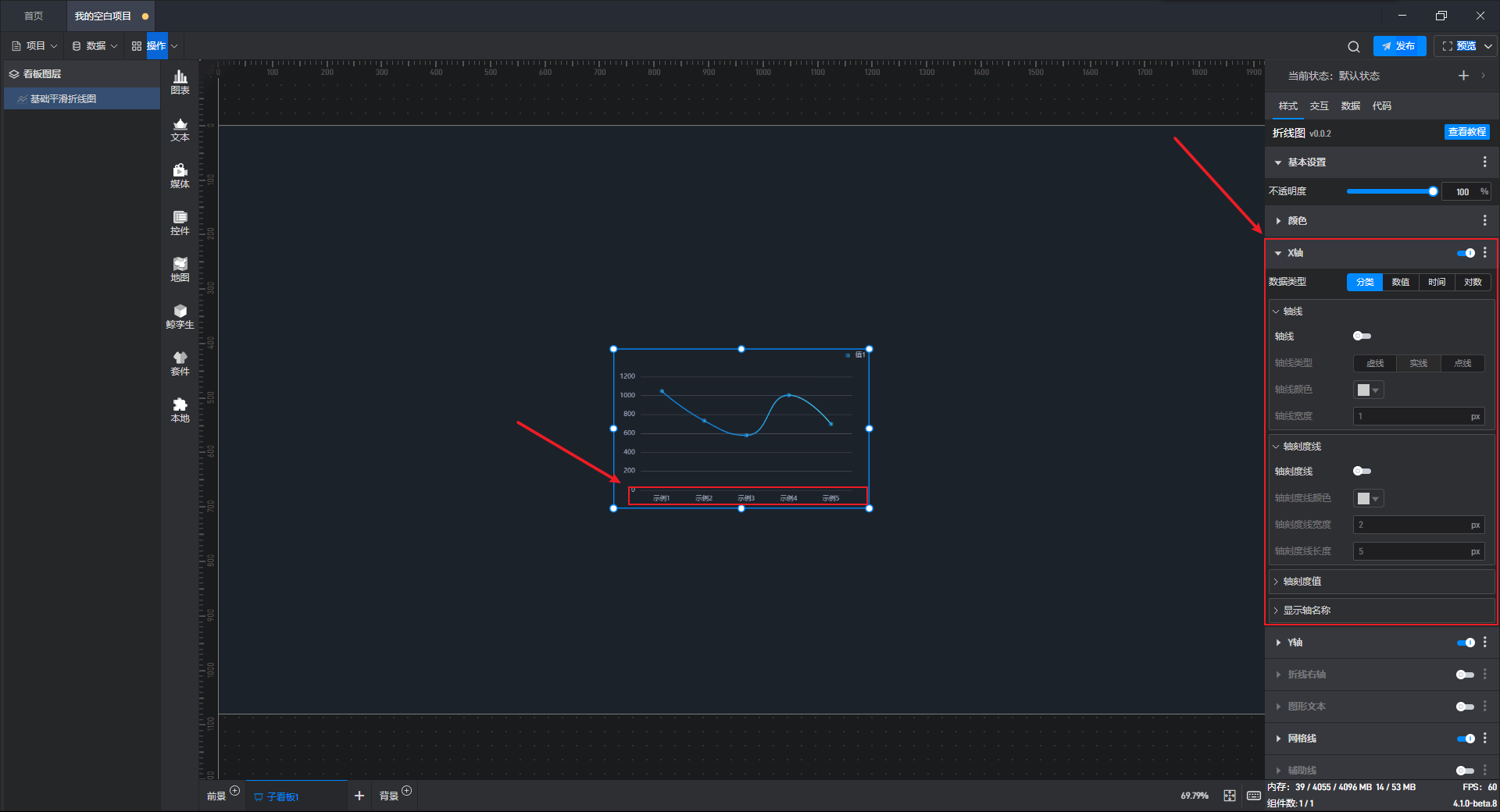Open the 数据 menu
Viewport: 1500px width, 812px height.
point(95,46)
